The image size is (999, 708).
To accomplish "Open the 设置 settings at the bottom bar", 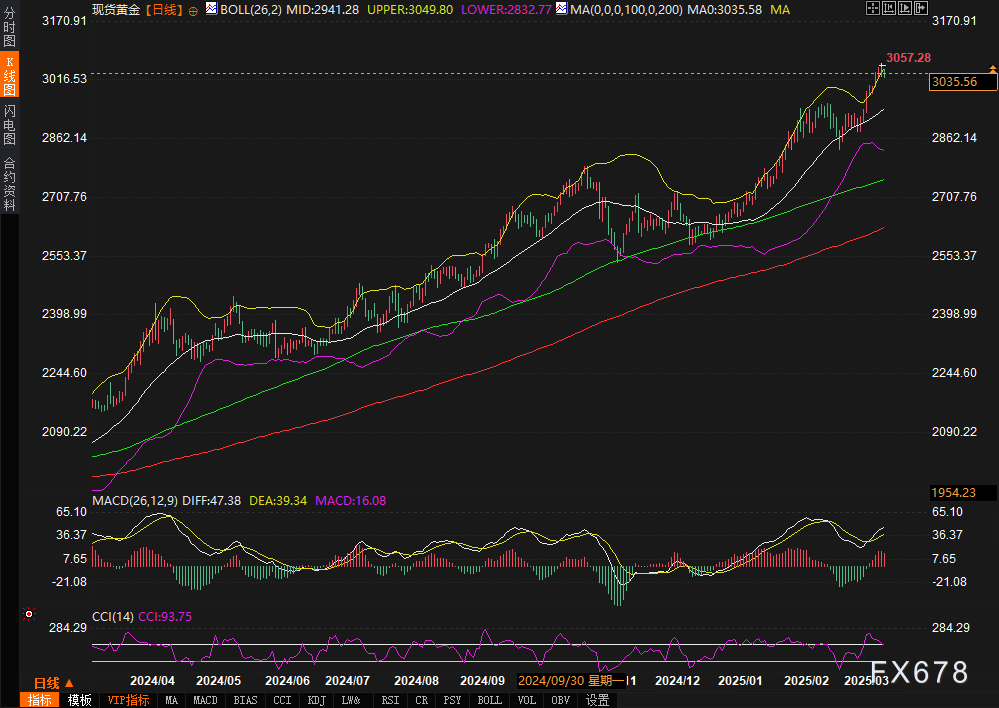I will click(x=597, y=700).
